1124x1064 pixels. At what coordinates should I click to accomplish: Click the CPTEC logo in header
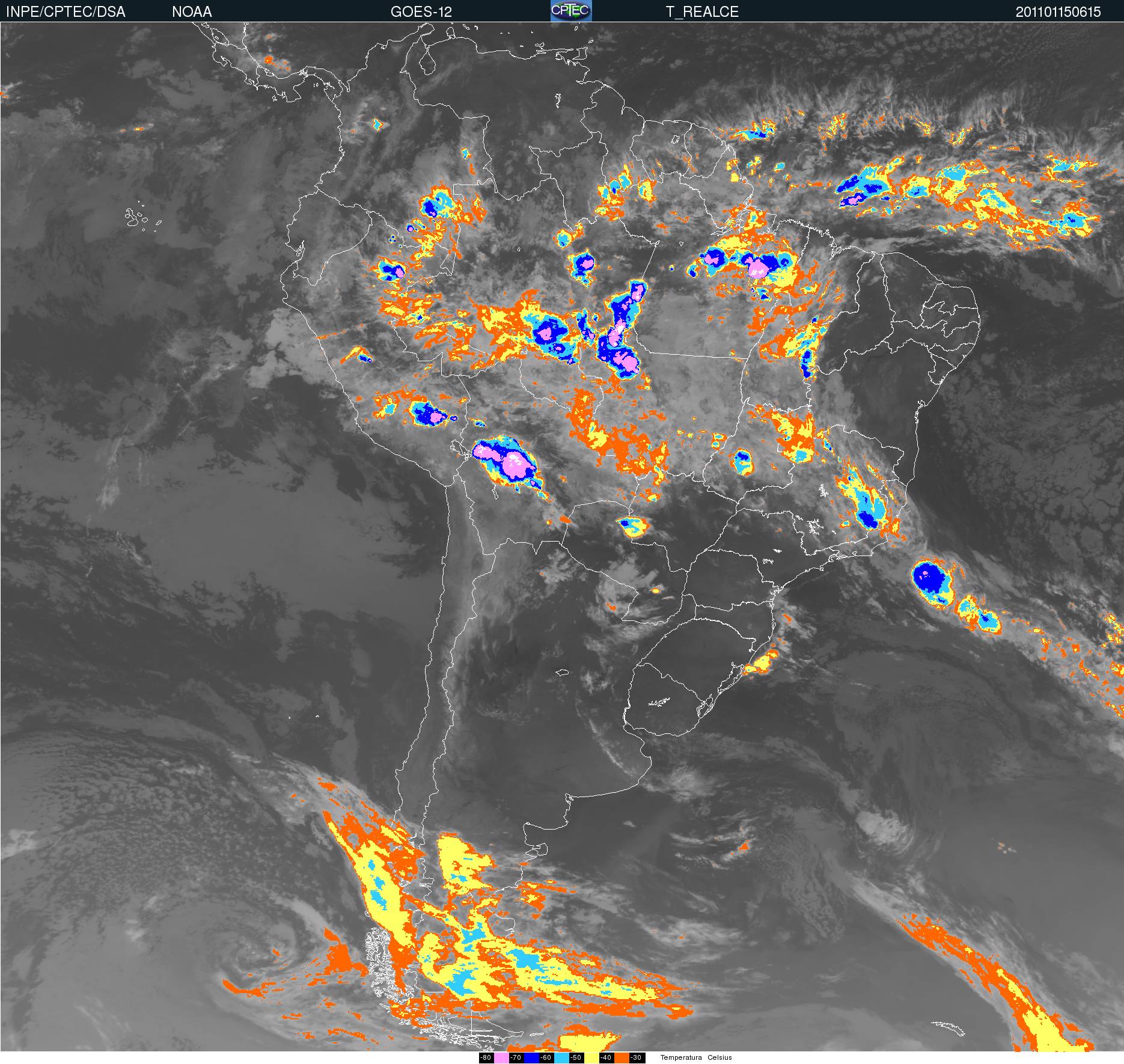571,11
